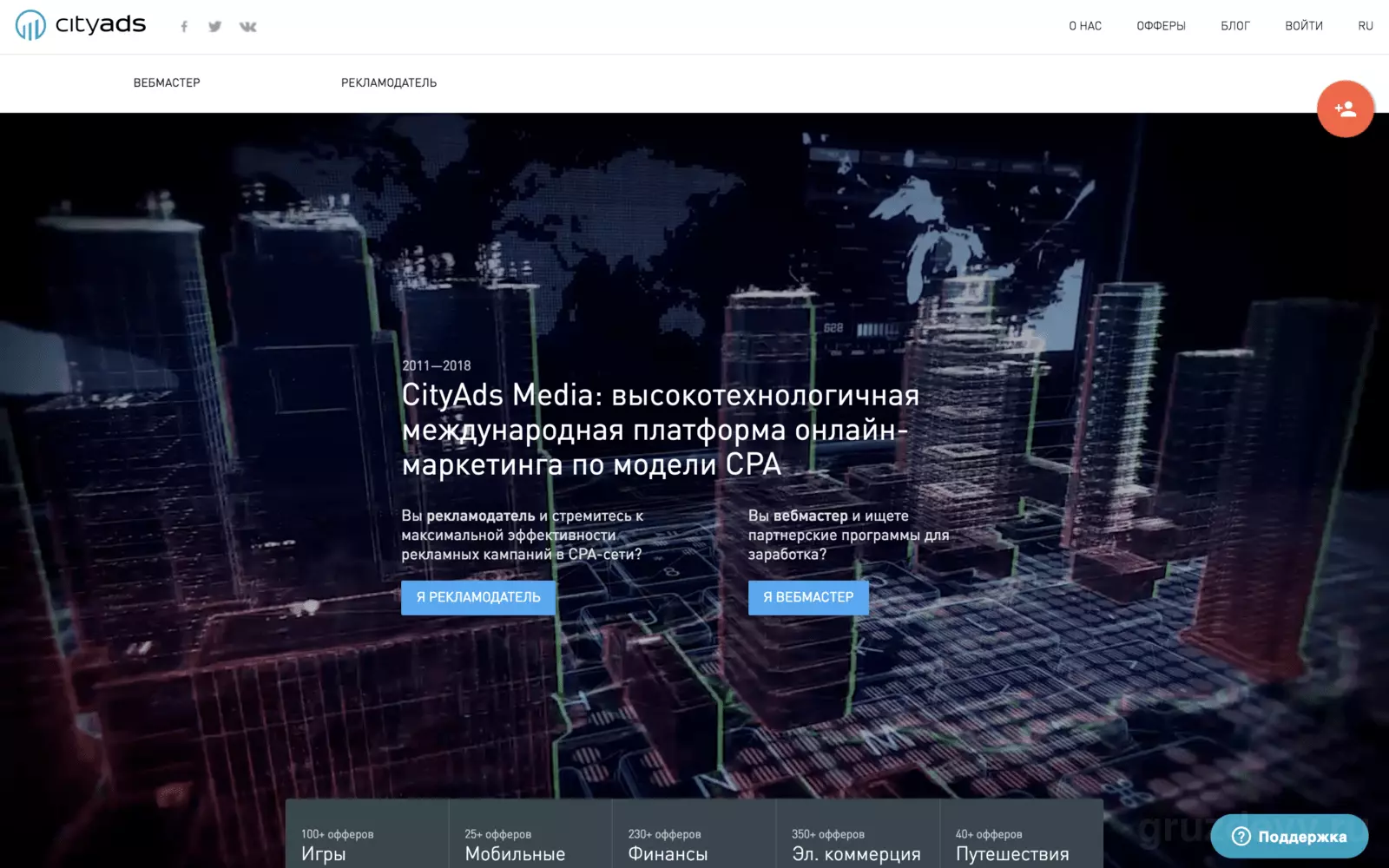The width and height of the screenshot is (1389, 868).
Task: Select the Мобильные 25+ офферов category
Action: (530, 834)
